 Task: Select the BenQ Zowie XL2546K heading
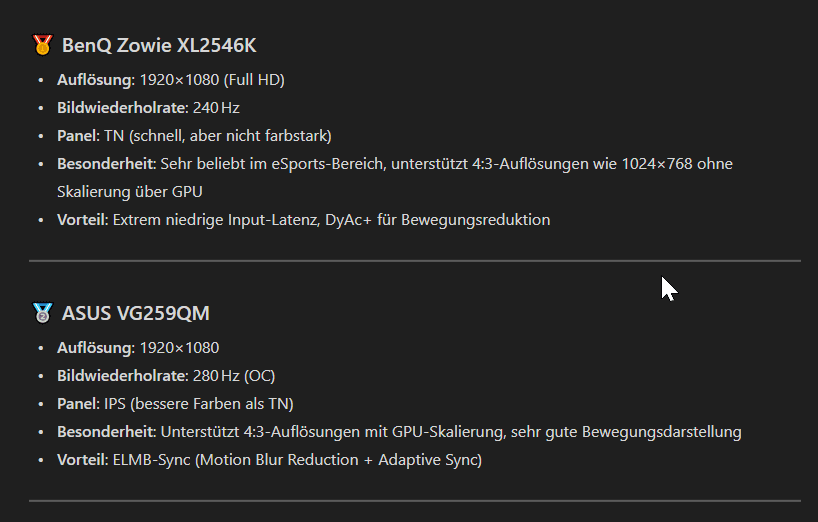click(159, 45)
